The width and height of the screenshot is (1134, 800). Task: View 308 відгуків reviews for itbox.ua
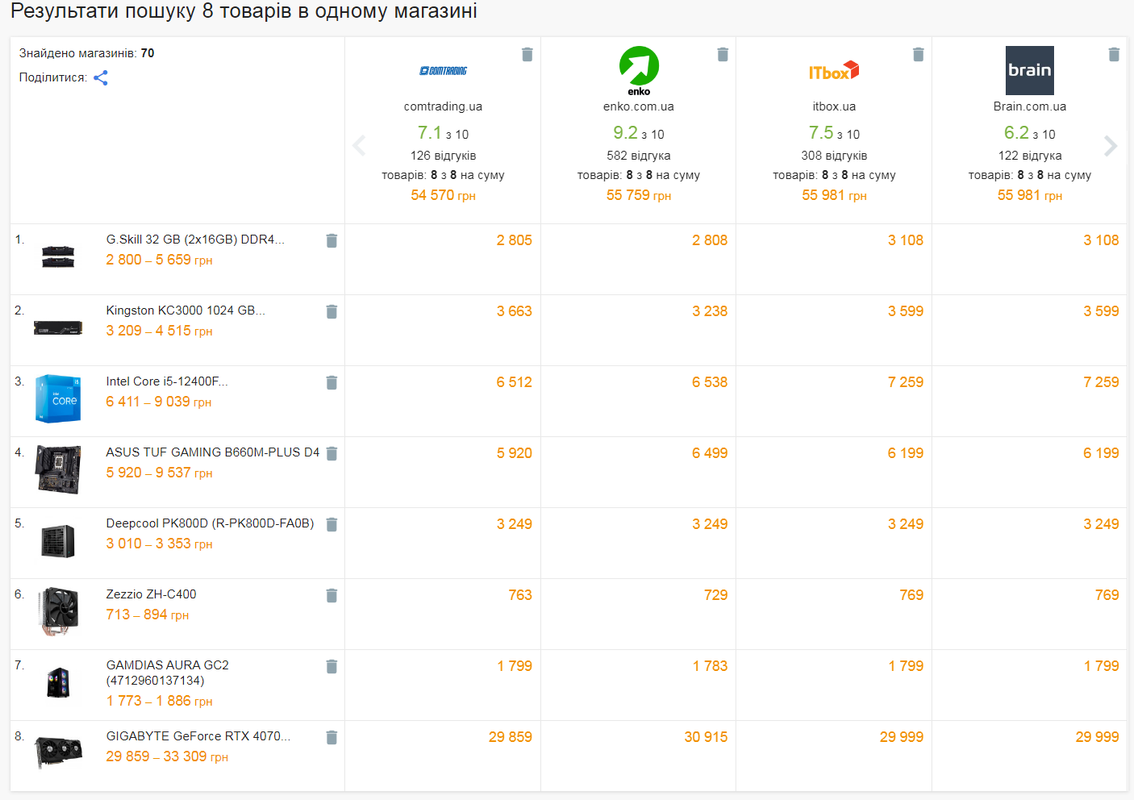[834, 156]
